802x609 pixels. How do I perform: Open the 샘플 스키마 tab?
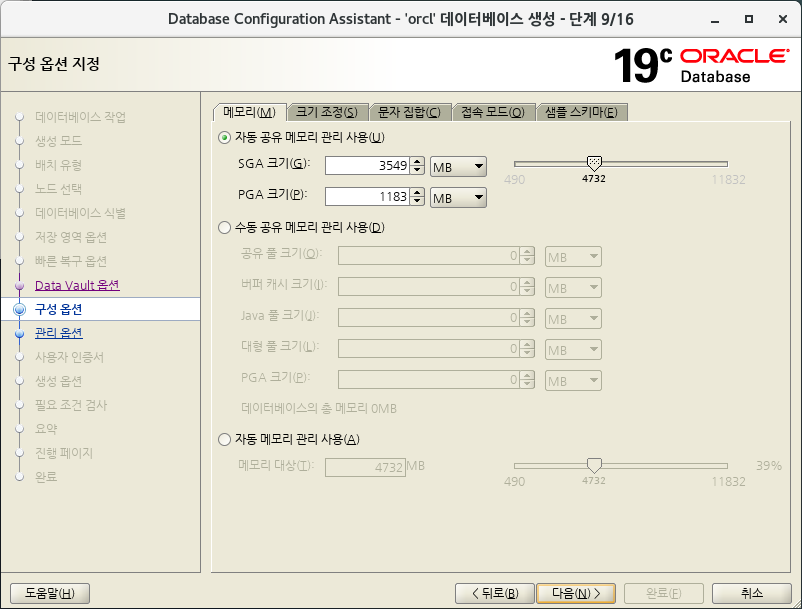(582, 112)
